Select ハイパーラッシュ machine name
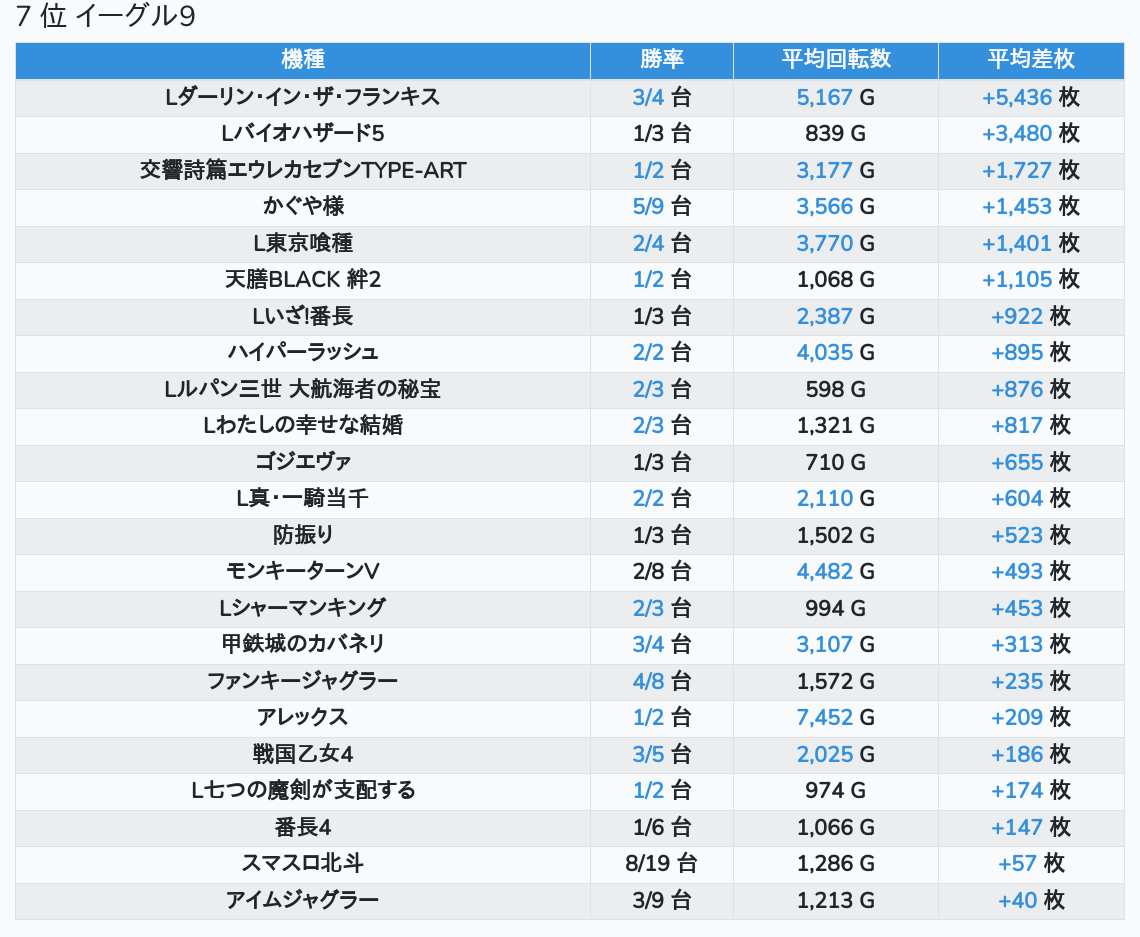 click(x=302, y=353)
